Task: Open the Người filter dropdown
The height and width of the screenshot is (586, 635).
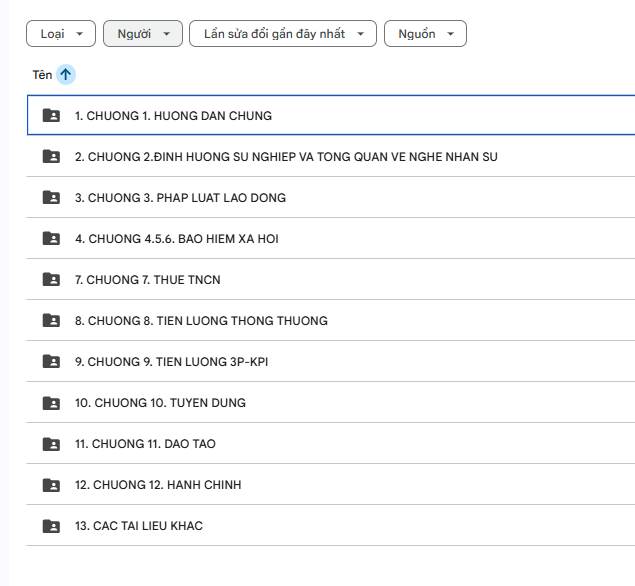Action: (143, 34)
